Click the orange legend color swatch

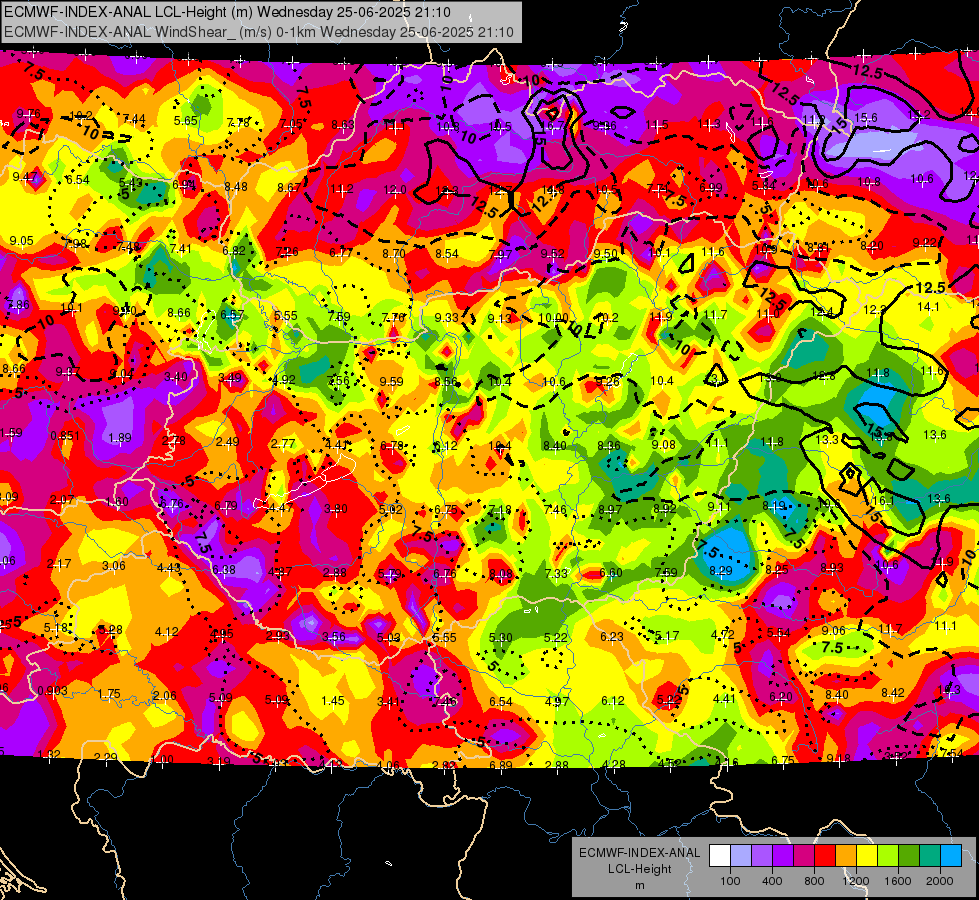click(846, 856)
